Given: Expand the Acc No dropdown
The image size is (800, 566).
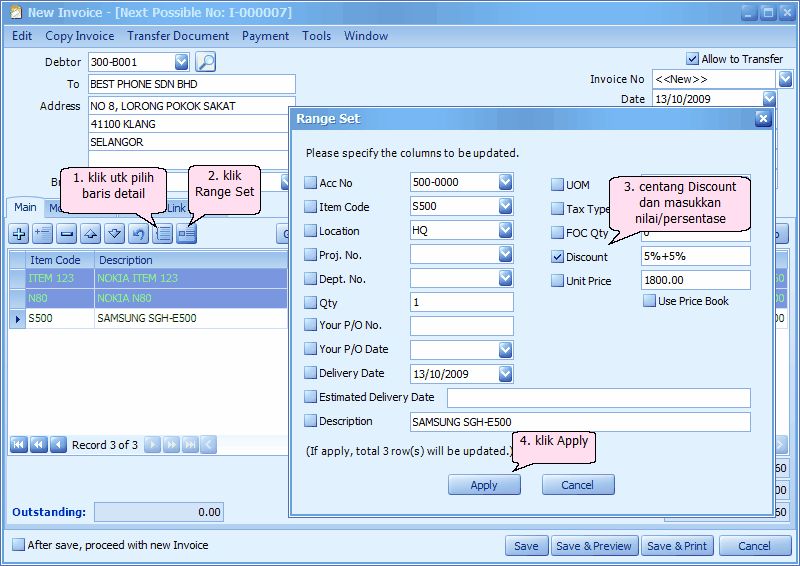Looking at the screenshot, I should (505, 182).
